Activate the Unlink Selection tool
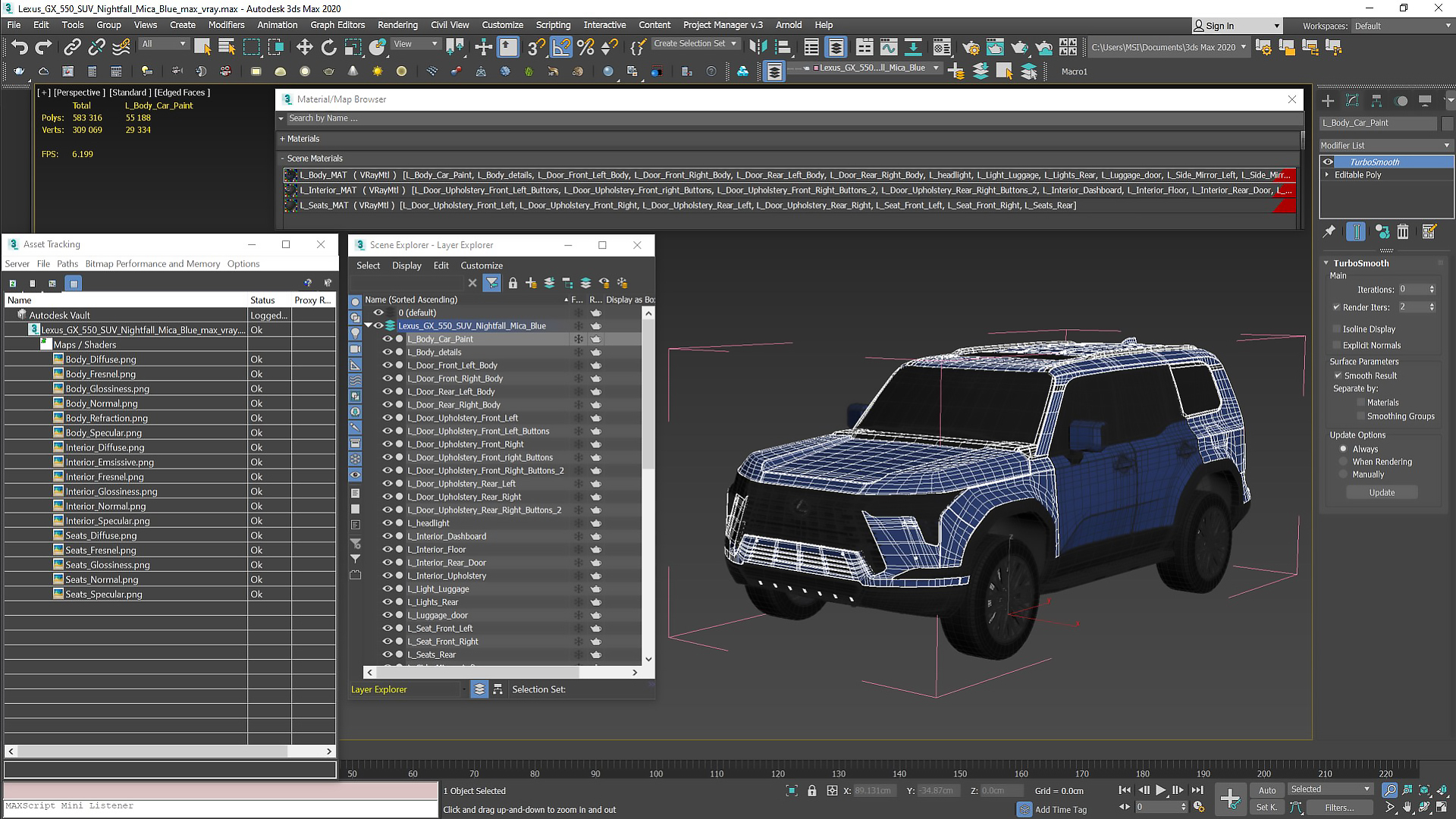Image resolution: width=1456 pixels, height=819 pixels. pyautogui.click(x=96, y=47)
